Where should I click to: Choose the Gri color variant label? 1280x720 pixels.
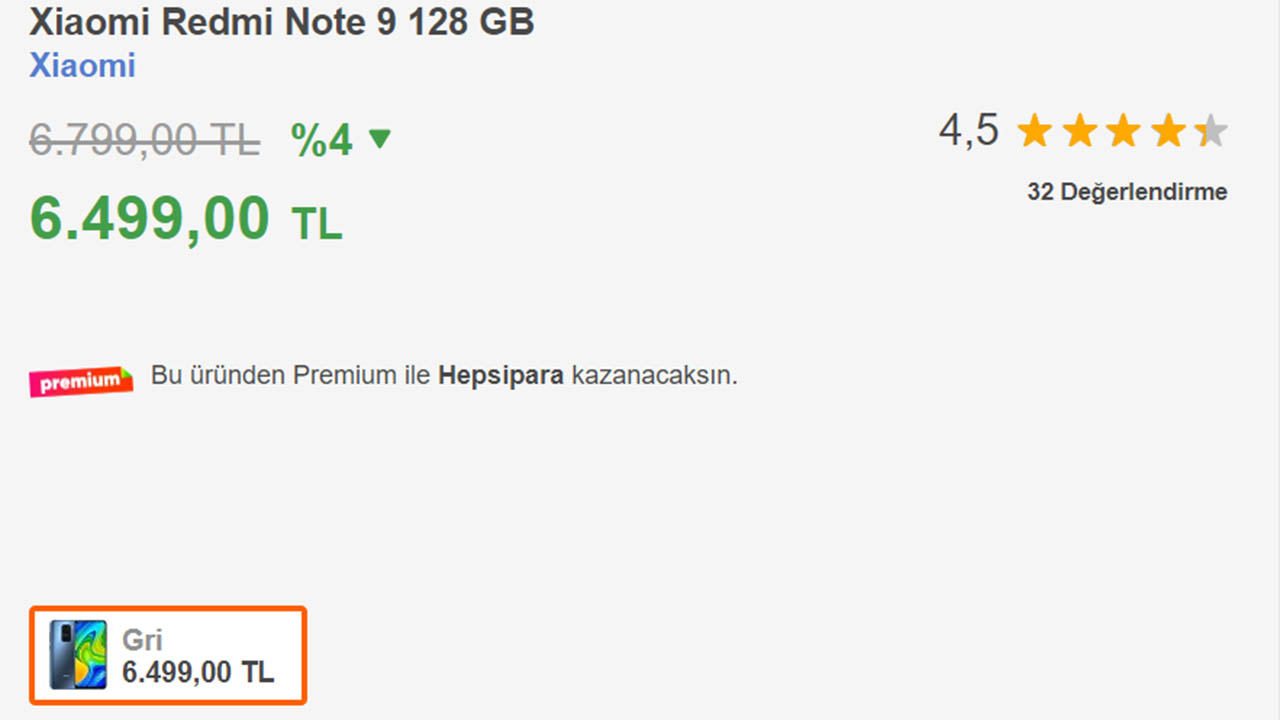point(142,640)
